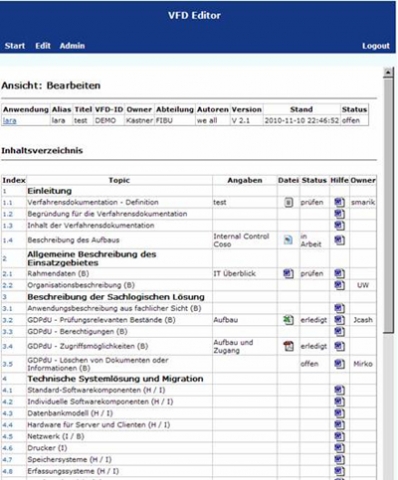Click help icon for Drucker (I) row

click(339, 448)
